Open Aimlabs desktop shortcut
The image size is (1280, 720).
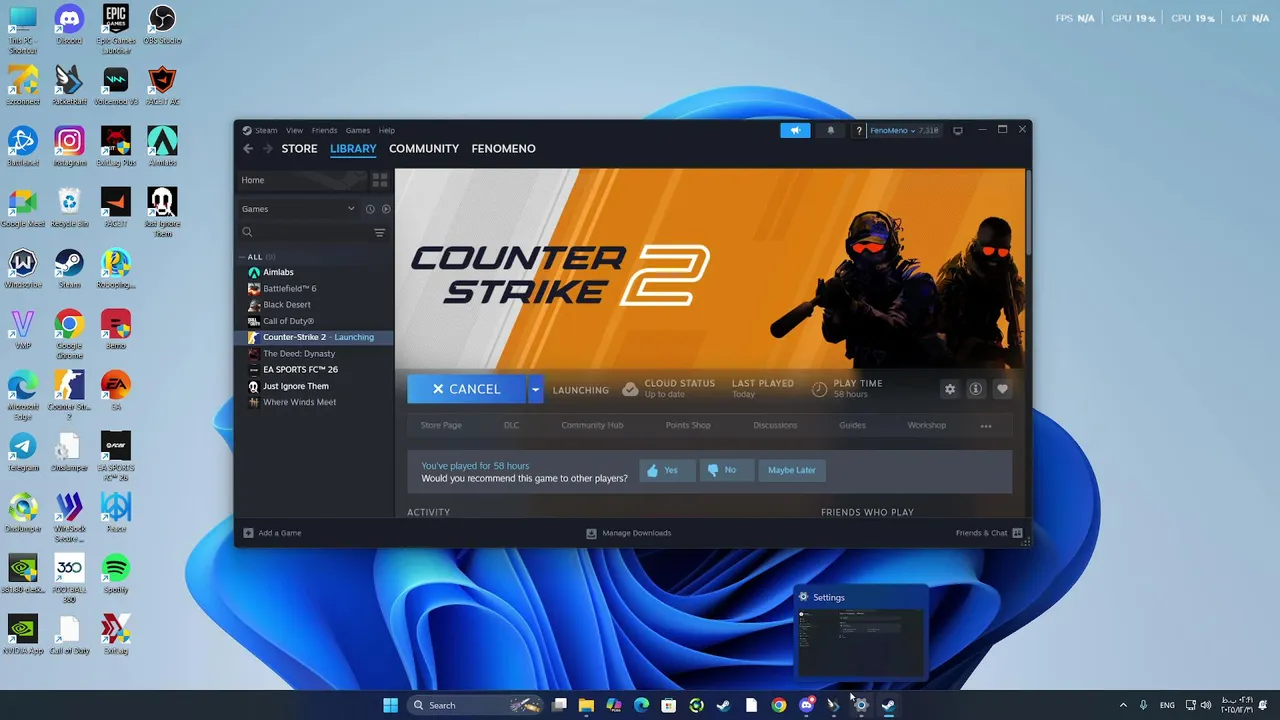(x=162, y=146)
